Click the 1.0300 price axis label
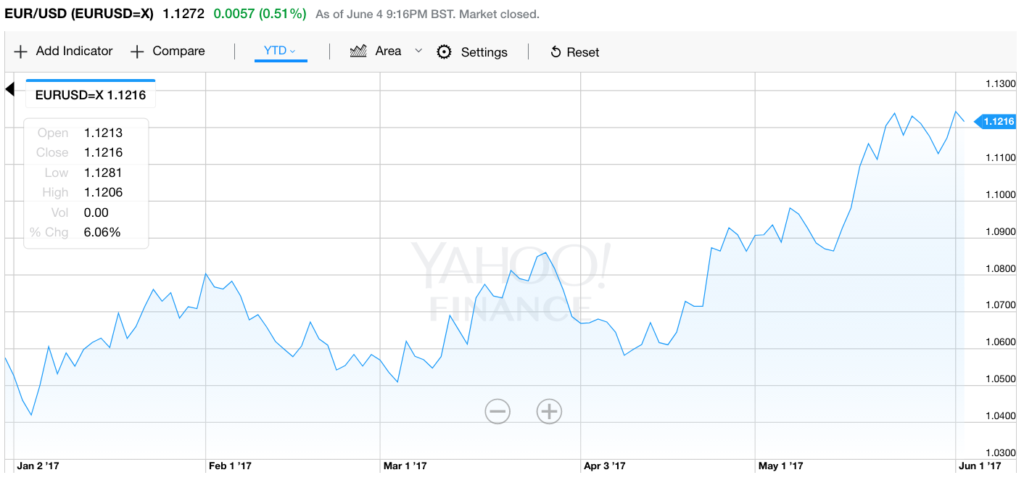Image resolution: width=1024 pixels, height=483 pixels. tap(999, 453)
